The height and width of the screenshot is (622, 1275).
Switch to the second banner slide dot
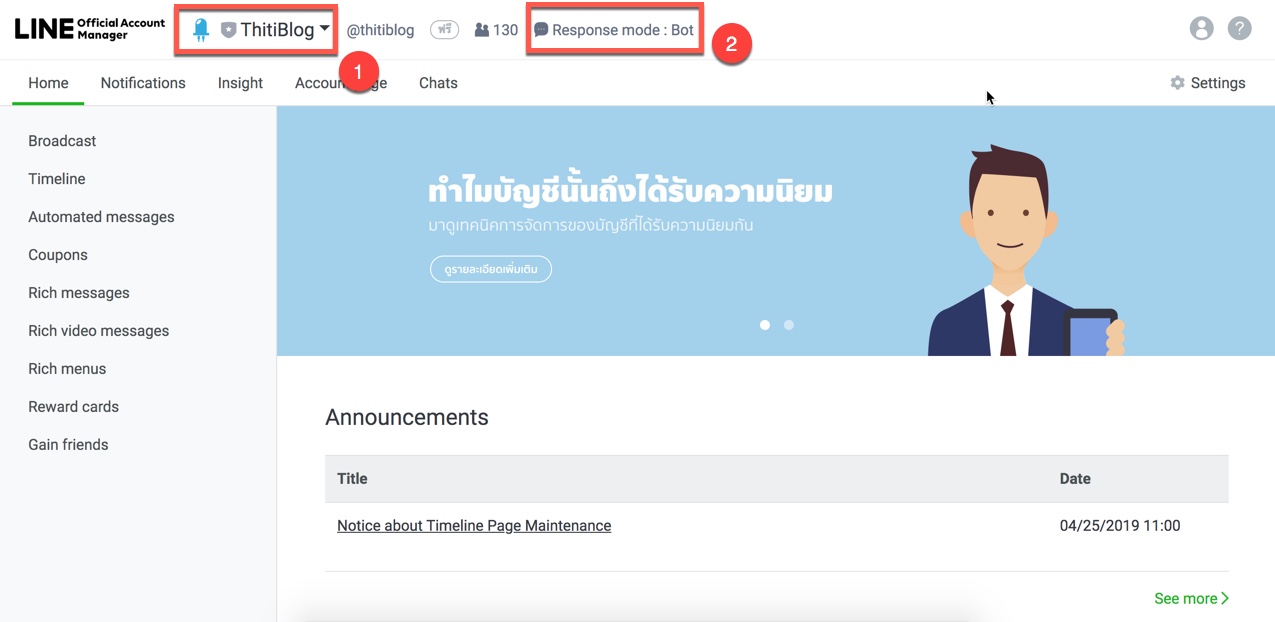(789, 325)
